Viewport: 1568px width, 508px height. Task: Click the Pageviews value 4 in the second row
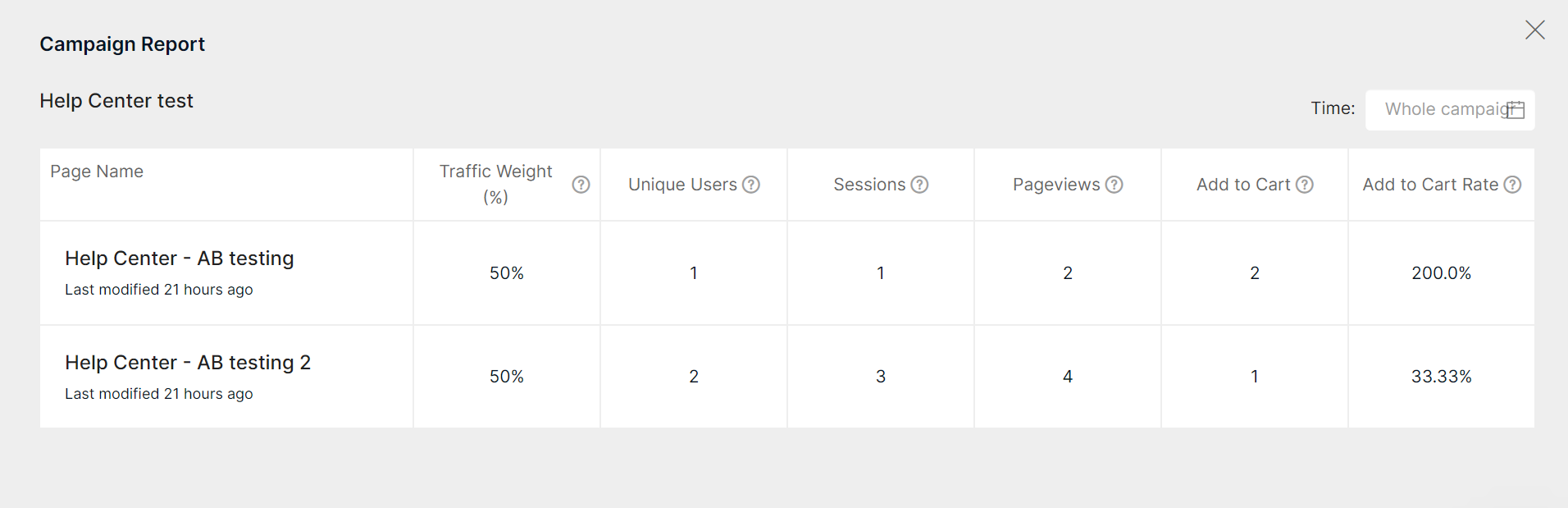pos(1067,377)
